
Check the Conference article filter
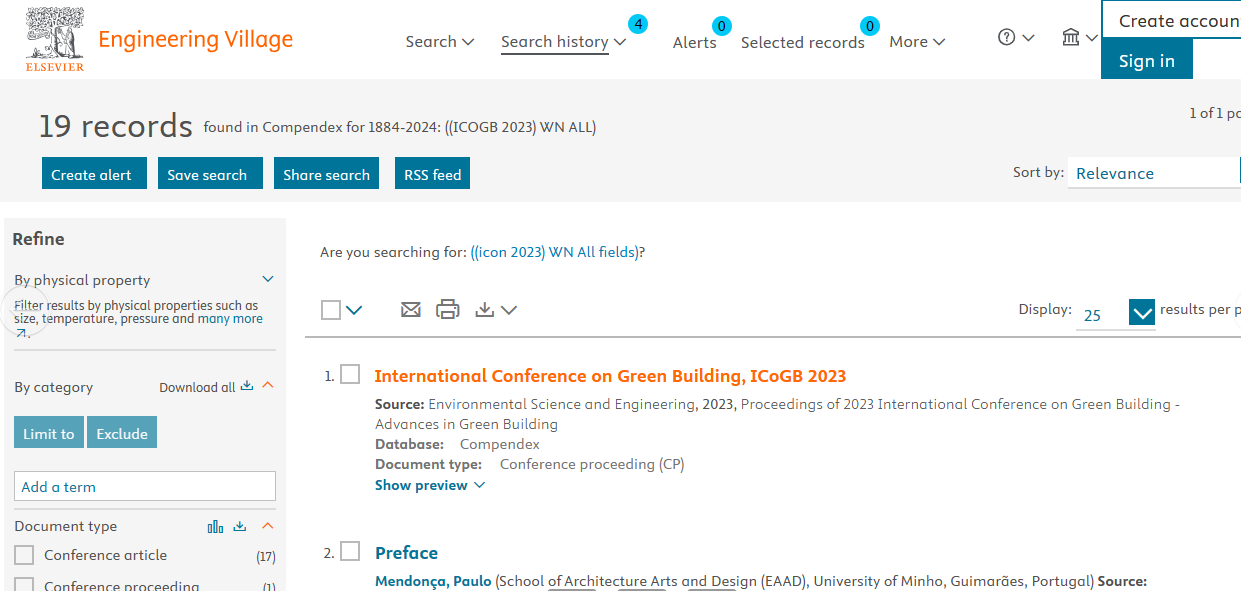click(24, 555)
